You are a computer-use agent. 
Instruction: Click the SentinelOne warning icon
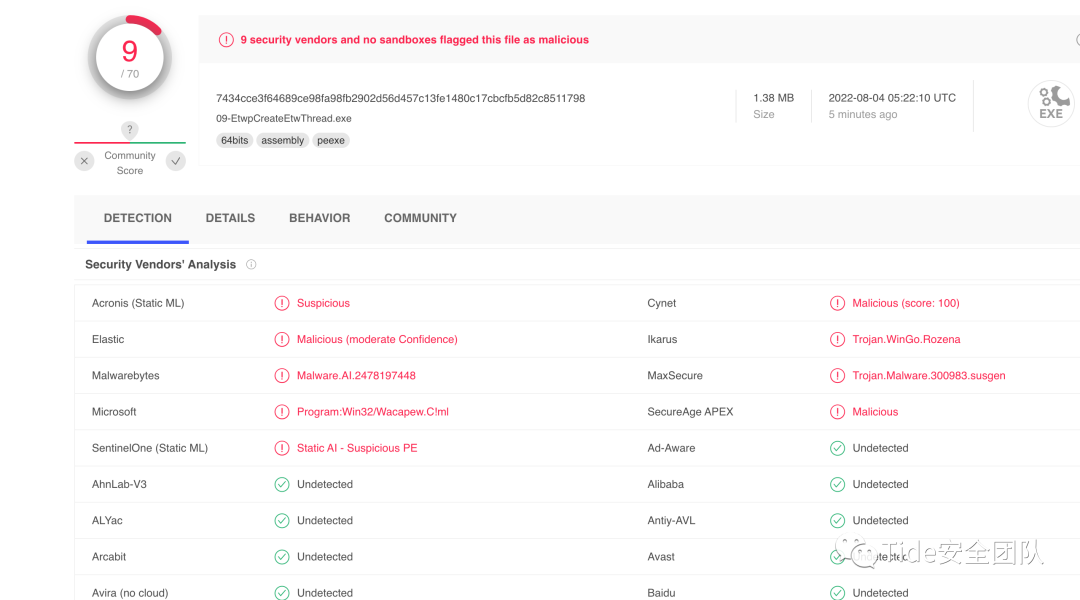(282, 448)
